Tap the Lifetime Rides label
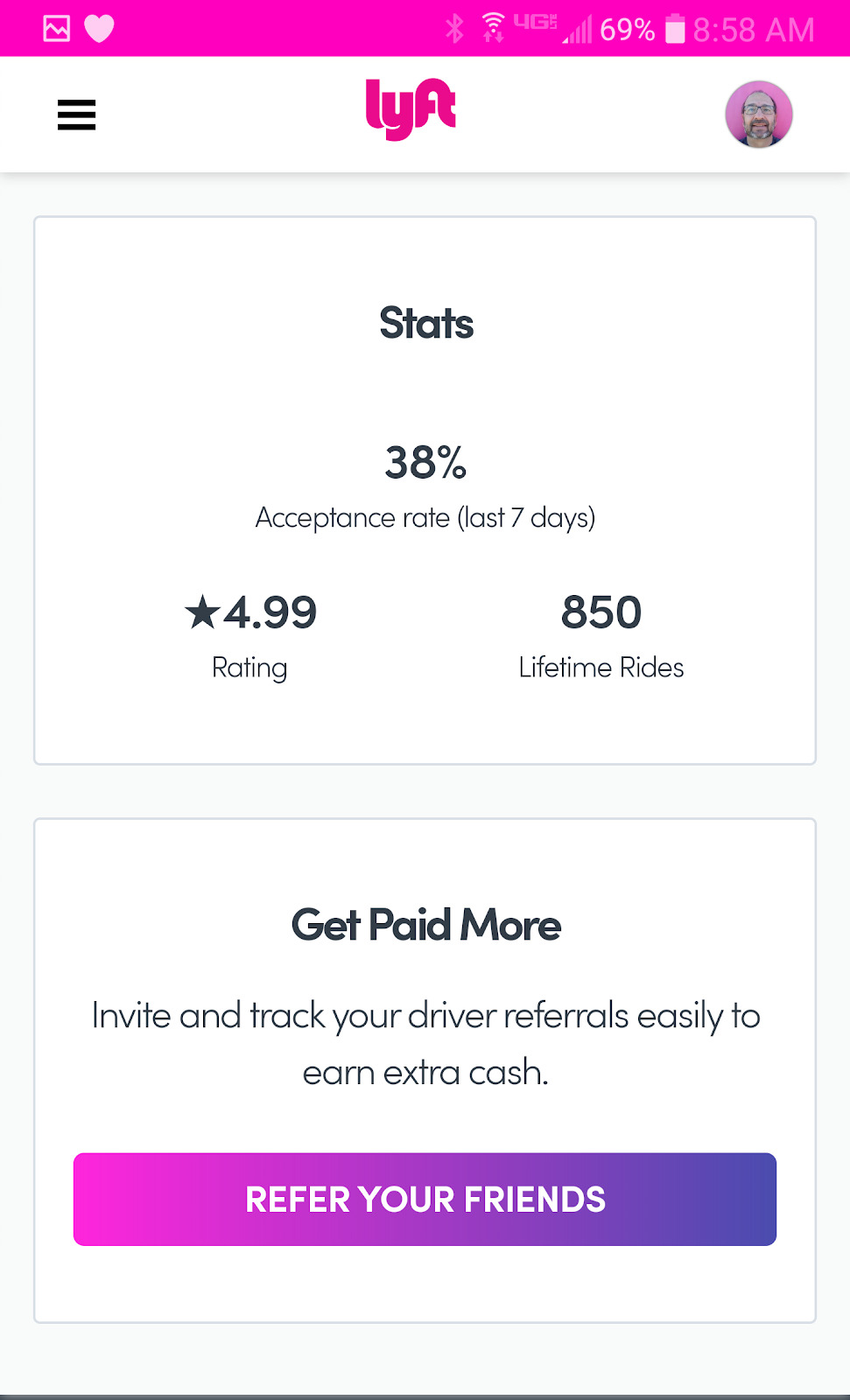Screen dimensions: 850x1400 [601, 668]
